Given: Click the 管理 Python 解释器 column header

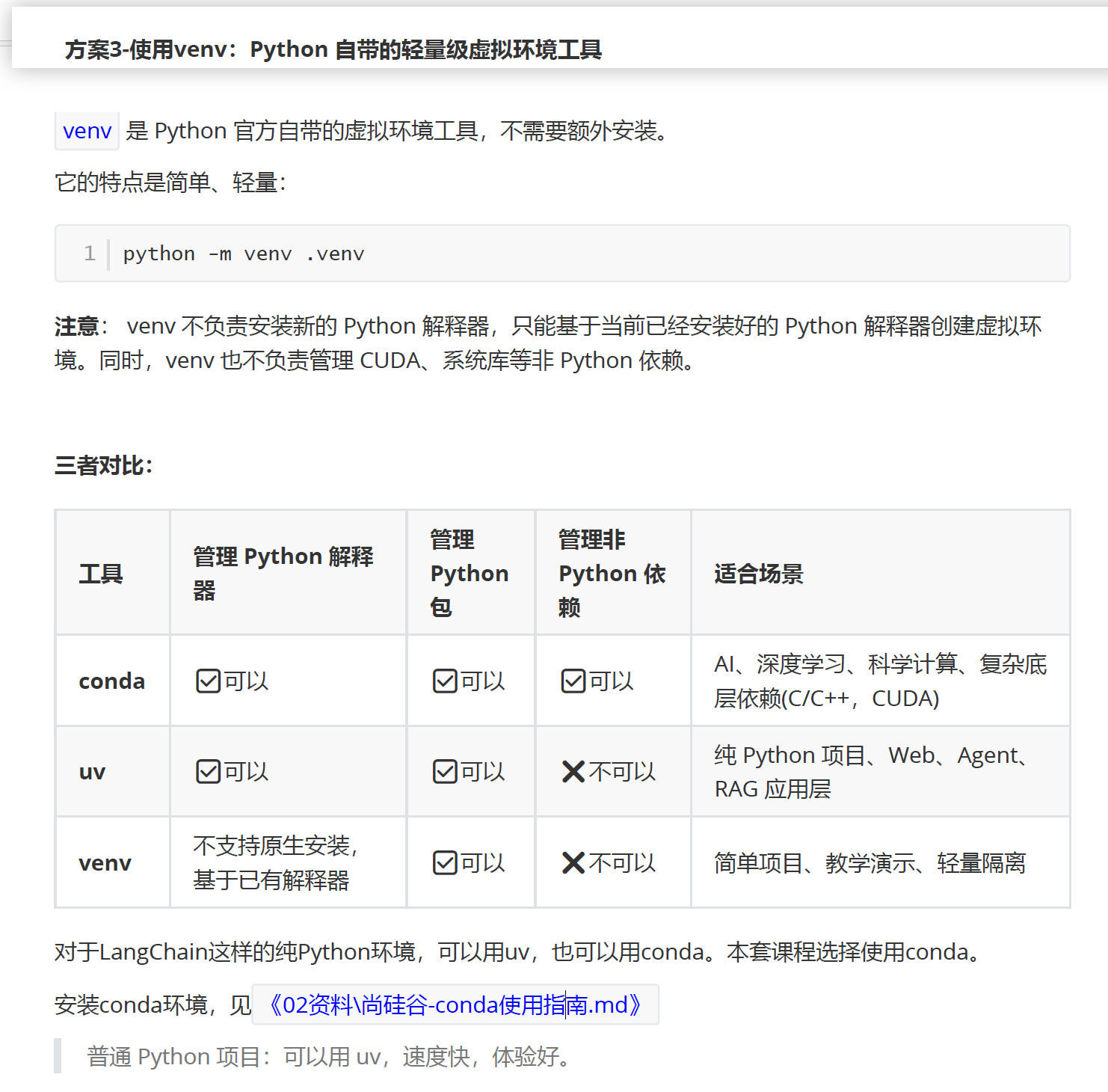Looking at the screenshot, I should pyautogui.click(x=288, y=573).
